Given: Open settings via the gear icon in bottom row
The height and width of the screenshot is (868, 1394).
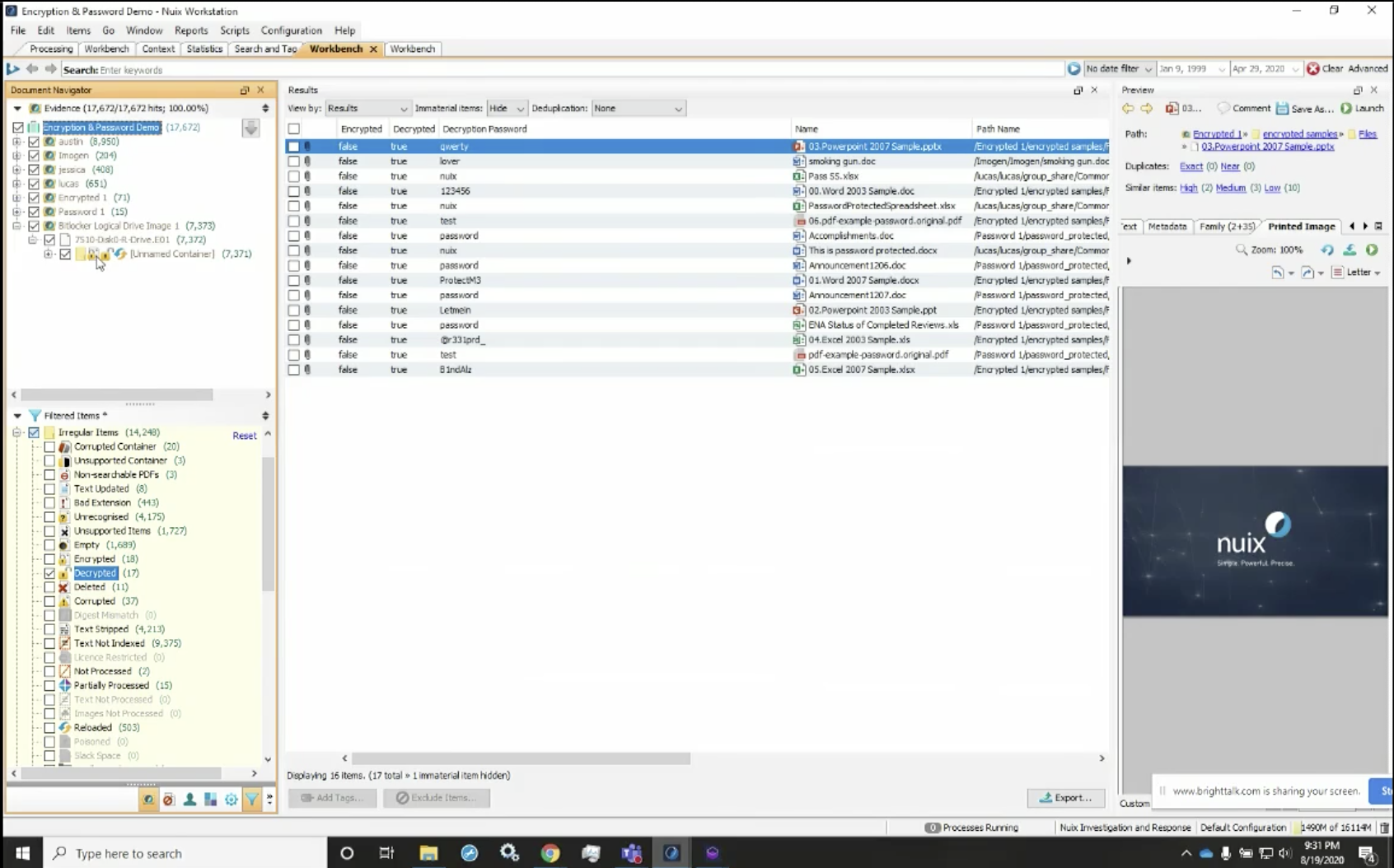Looking at the screenshot, I should coord(231,799).
